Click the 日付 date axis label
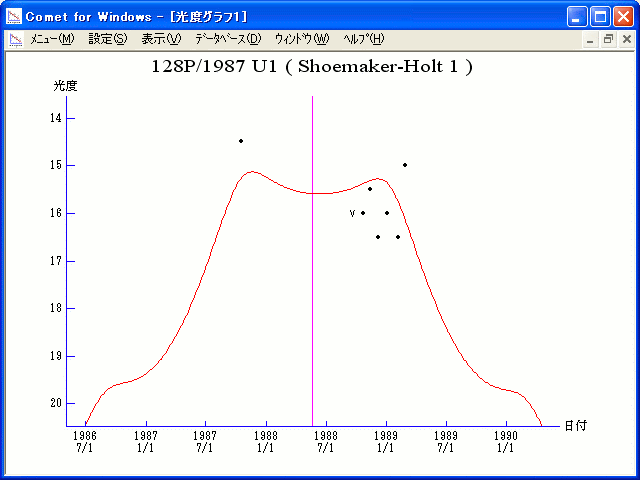This screenshot has width=640, height=480. click(575, 425)
